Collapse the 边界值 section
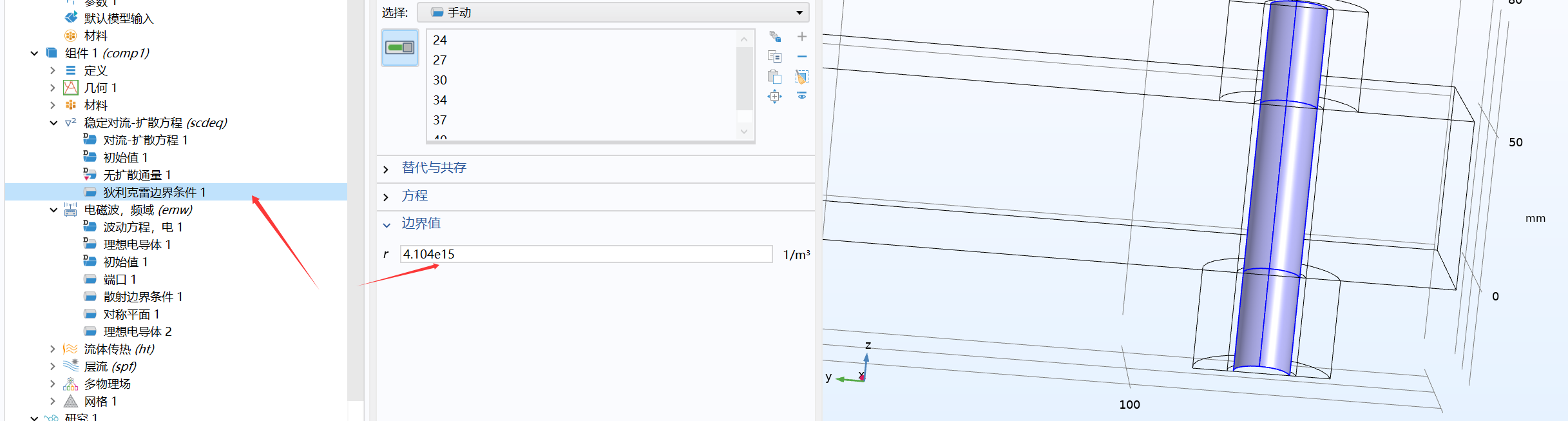The height and width of the screenshot is (421, 1568). 421,224
